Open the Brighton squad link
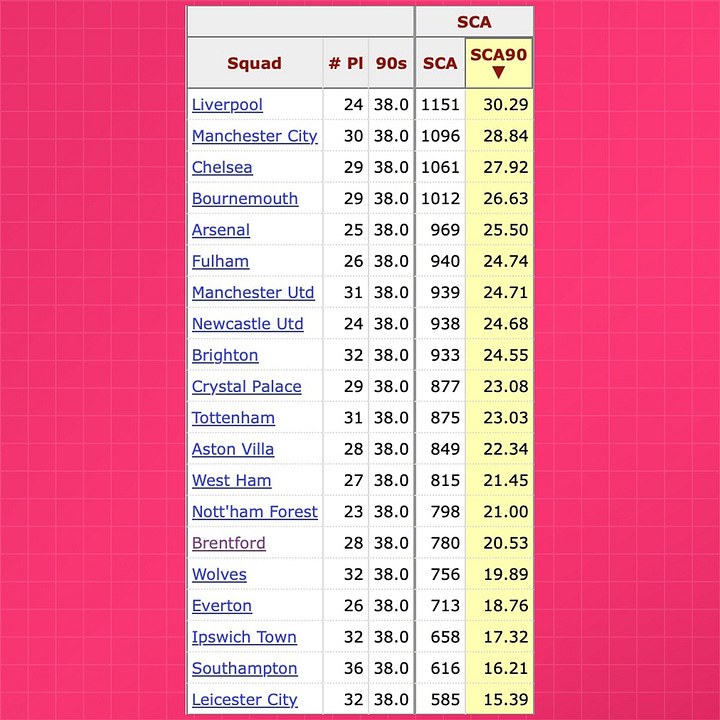Viewport: 720px width, 720px height. click(x=225, y=355)
